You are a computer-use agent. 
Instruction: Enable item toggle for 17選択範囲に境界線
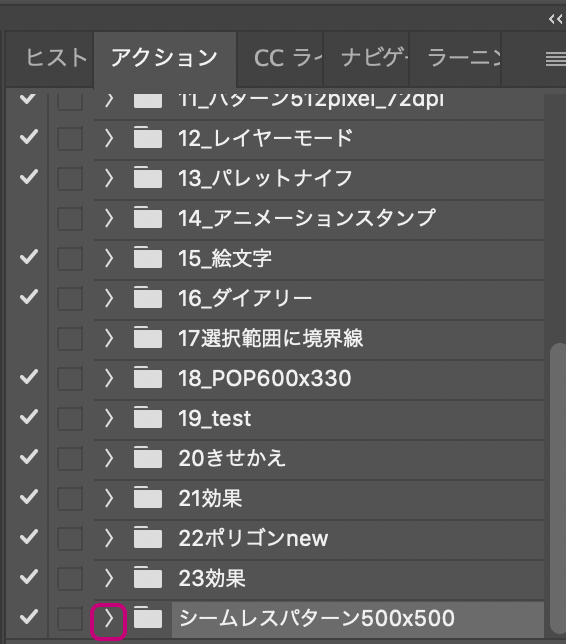click(29, 338)
